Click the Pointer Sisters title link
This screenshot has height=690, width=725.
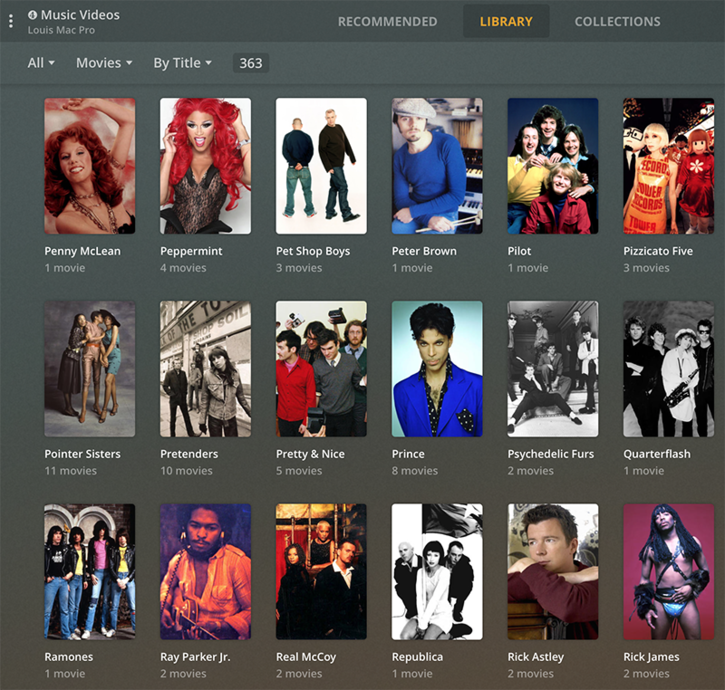(x=82, y=454)
